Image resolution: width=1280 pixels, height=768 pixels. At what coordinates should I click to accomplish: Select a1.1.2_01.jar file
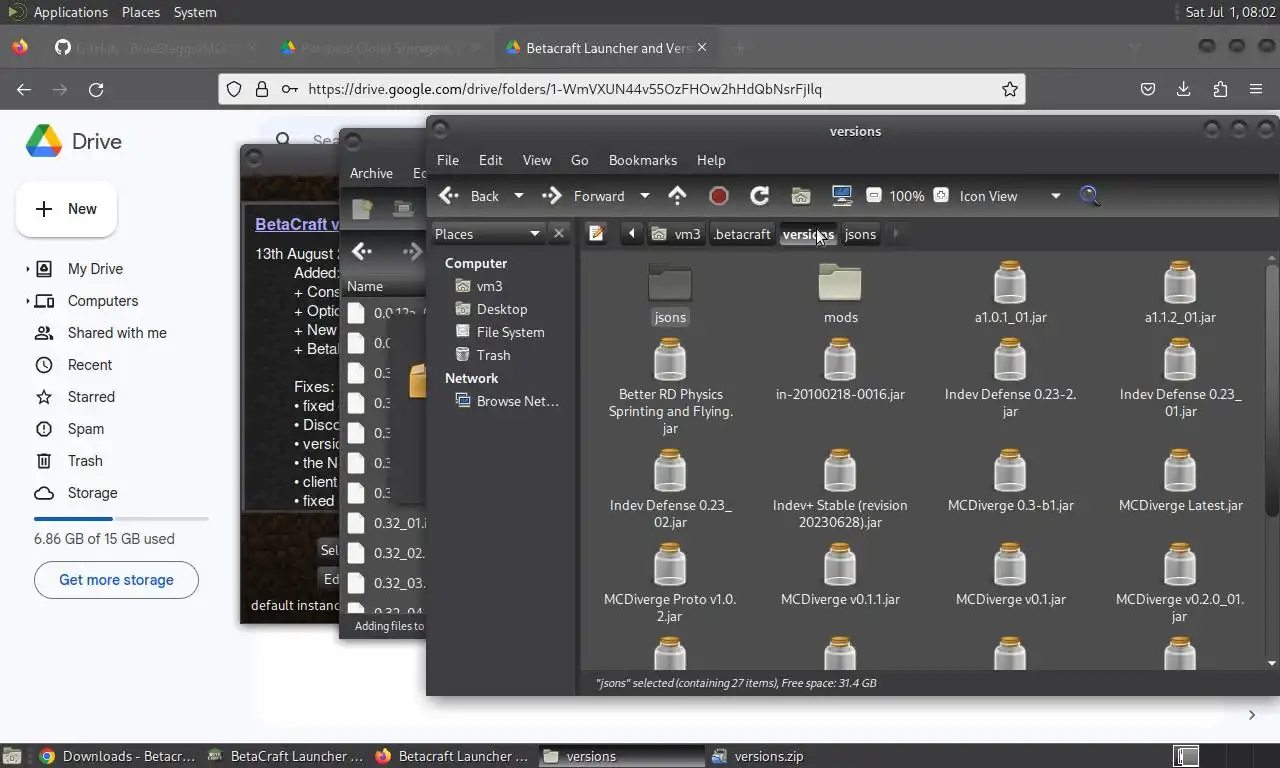click(1180, 293)
